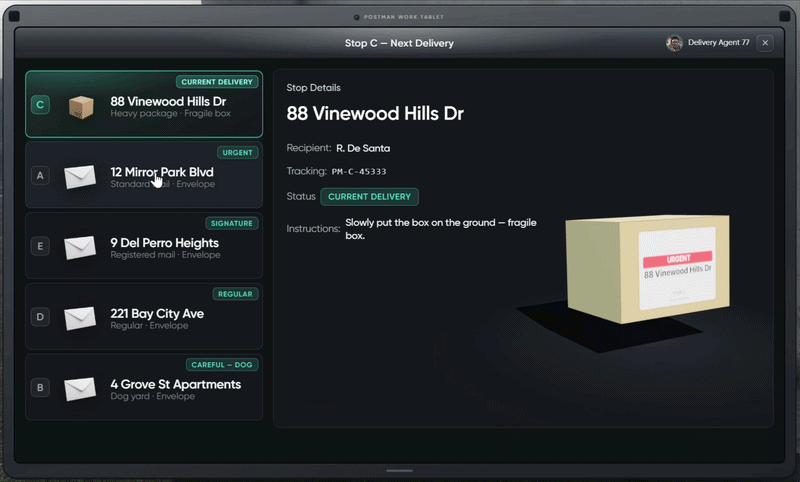Screen dimensions: 800x482
Task: Click the envelope icon for 12 Mirror Park Blvd
Action: (80, 176)
